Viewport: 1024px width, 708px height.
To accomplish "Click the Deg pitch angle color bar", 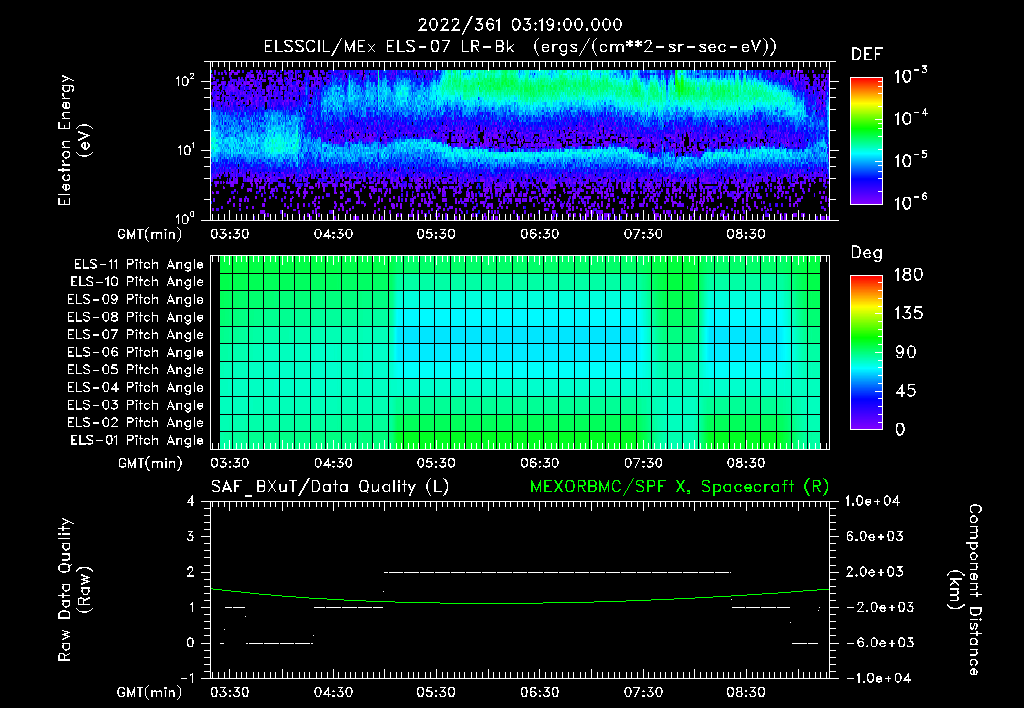I will click(866, 353).
